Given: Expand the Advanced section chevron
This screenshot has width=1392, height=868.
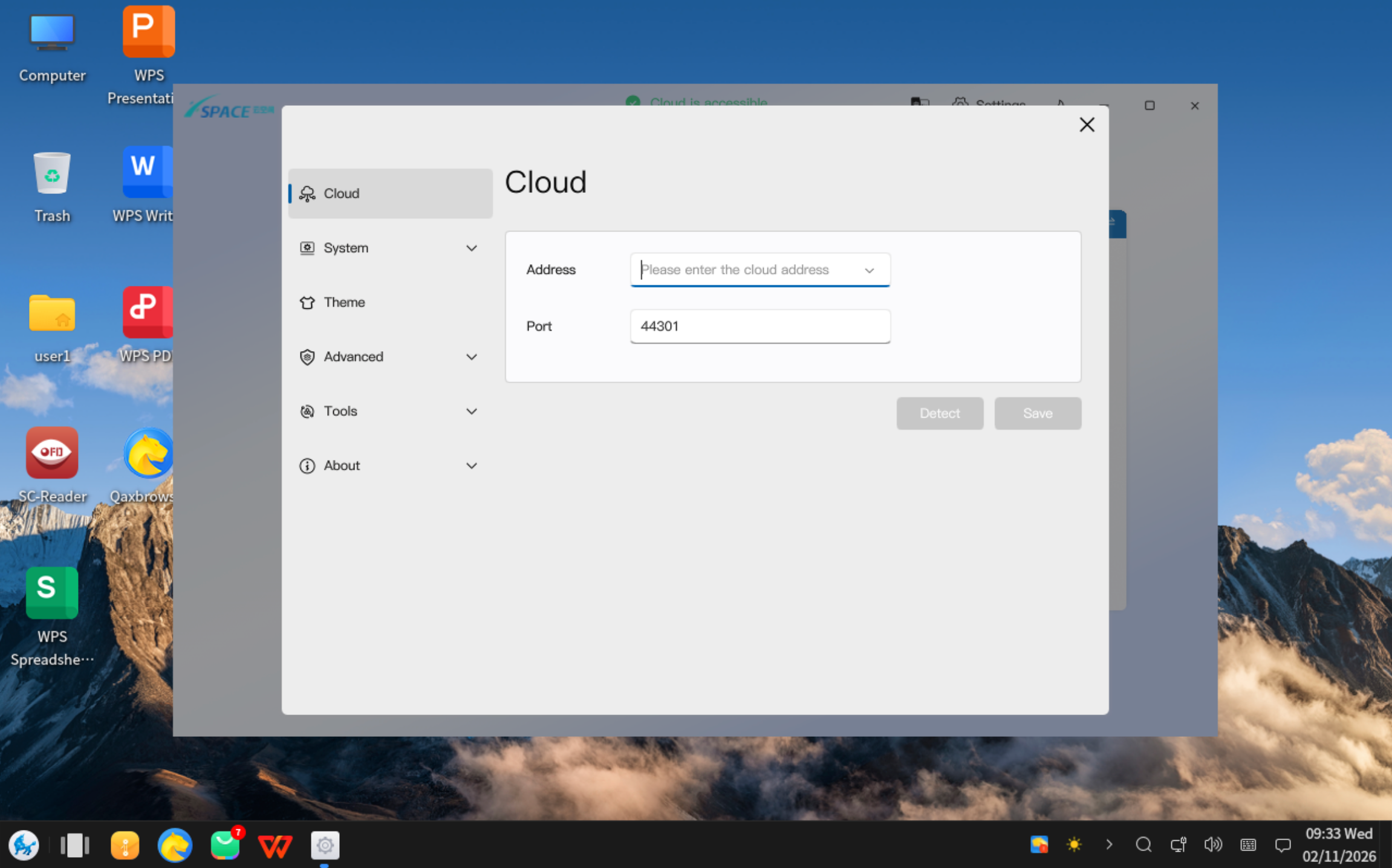Looking at the screenshot, I should (471, 357).
